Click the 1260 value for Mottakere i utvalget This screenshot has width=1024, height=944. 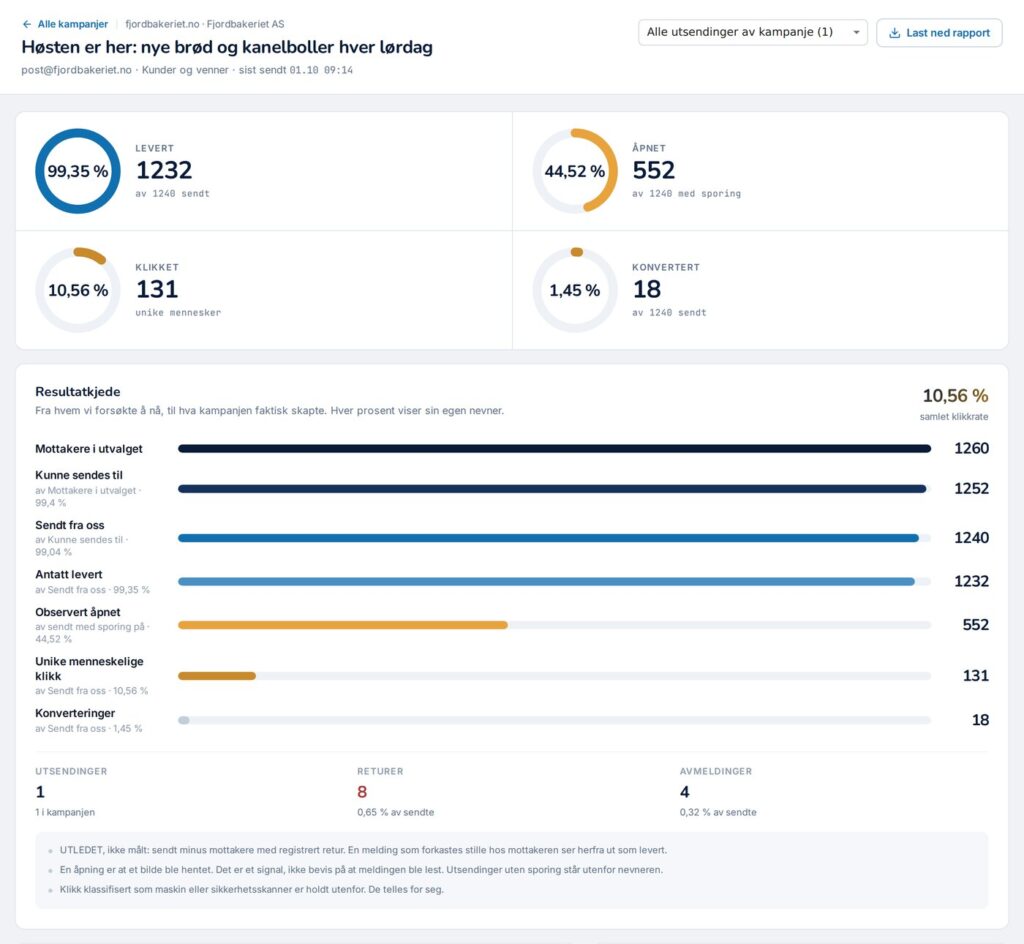pyautogui.click(x=971, y=448)
